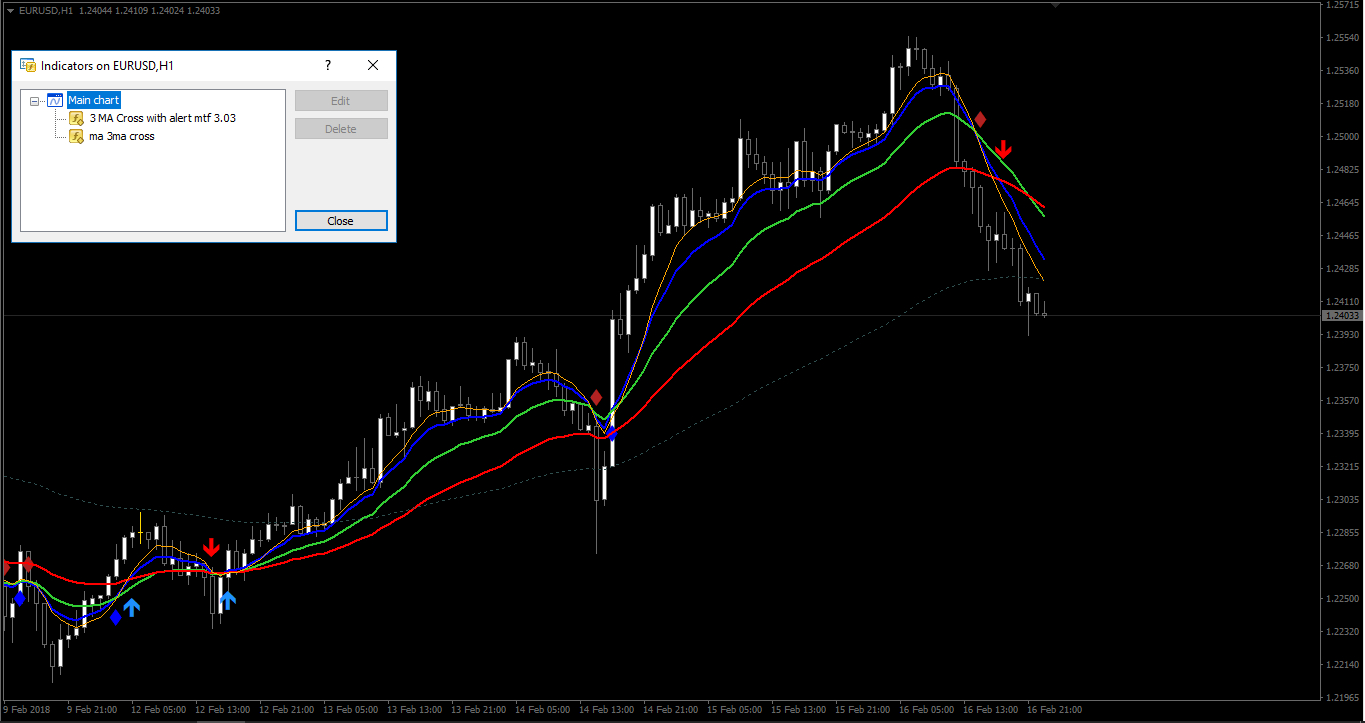Click the chart shift triangle on the top edge
Screen dimensions: 1365x723
(1053, 5)
